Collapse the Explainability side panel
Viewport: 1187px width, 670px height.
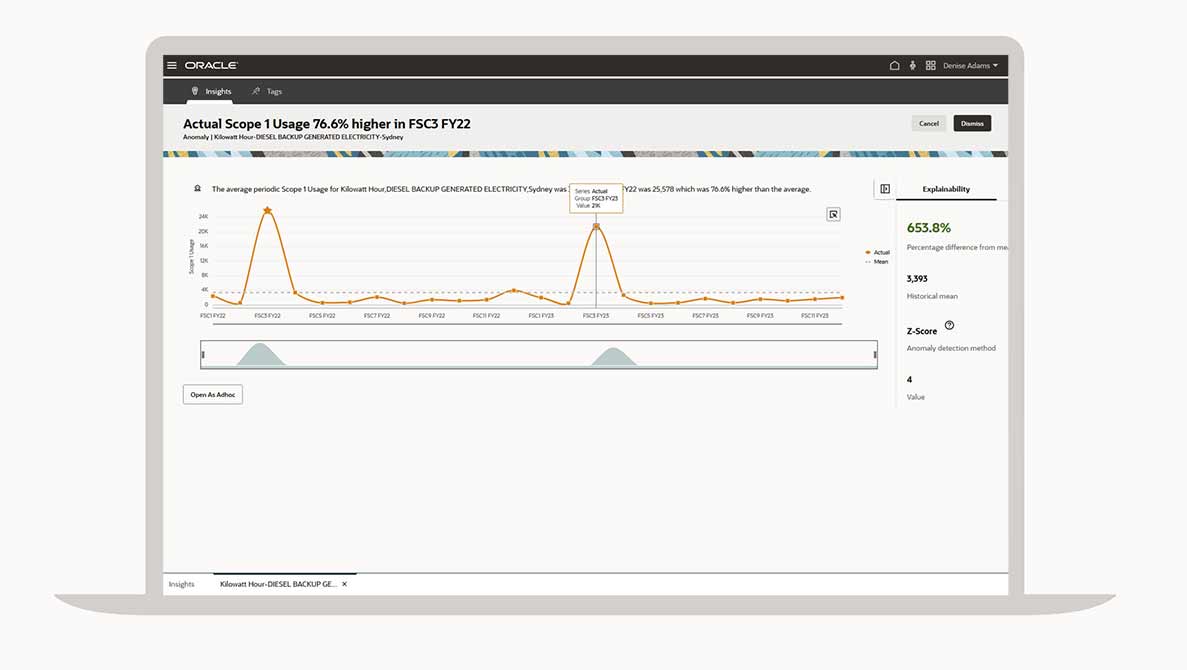884,189
